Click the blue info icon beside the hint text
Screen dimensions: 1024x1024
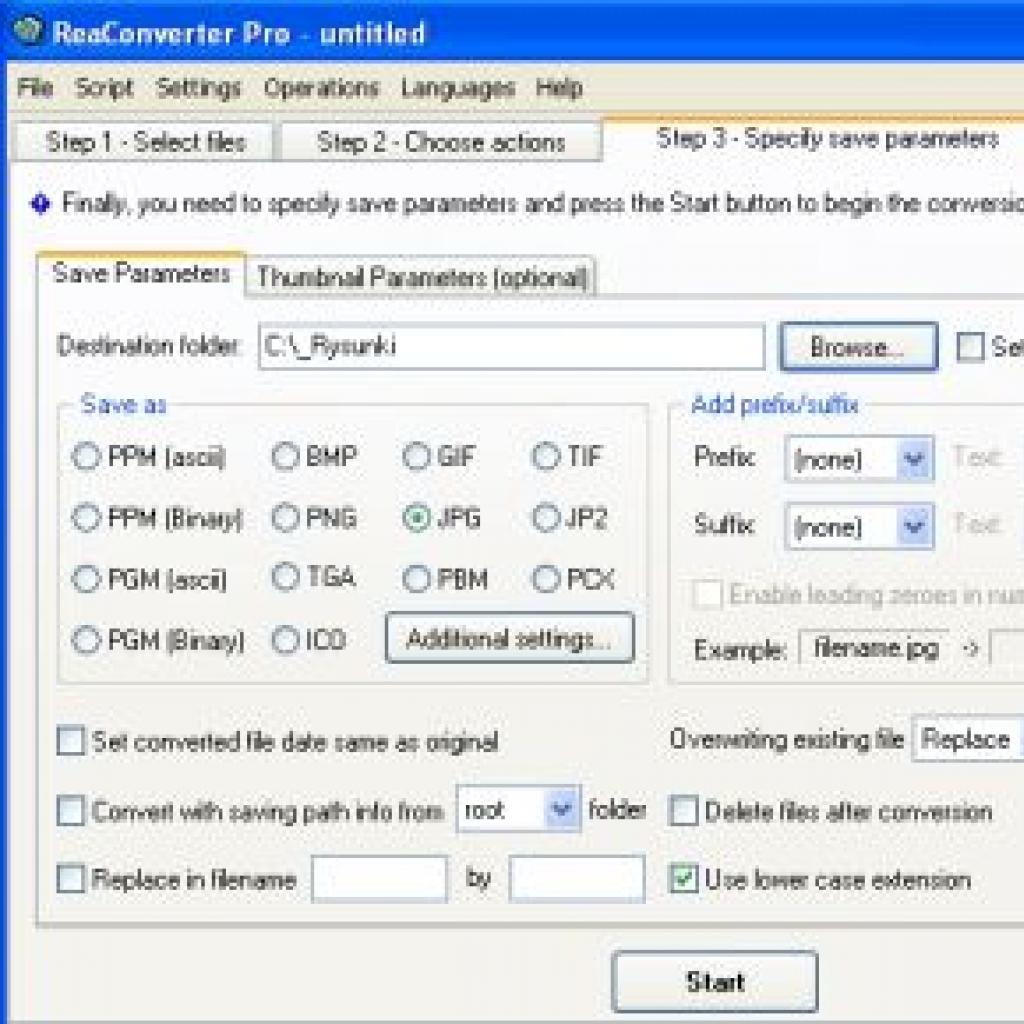tap(40, 204)
